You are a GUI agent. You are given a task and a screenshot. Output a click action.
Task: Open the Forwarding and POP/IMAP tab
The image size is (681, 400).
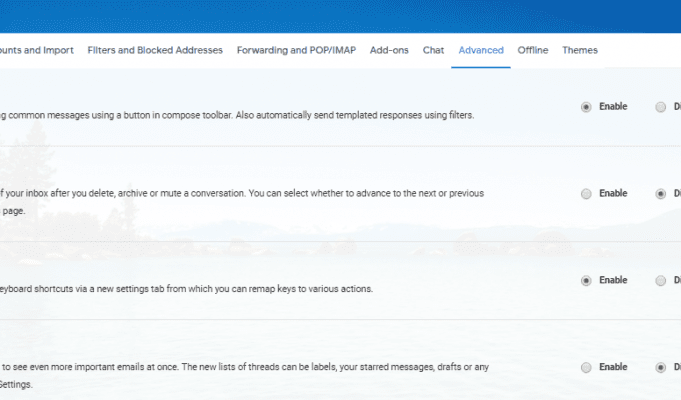[x=296, y=50]
